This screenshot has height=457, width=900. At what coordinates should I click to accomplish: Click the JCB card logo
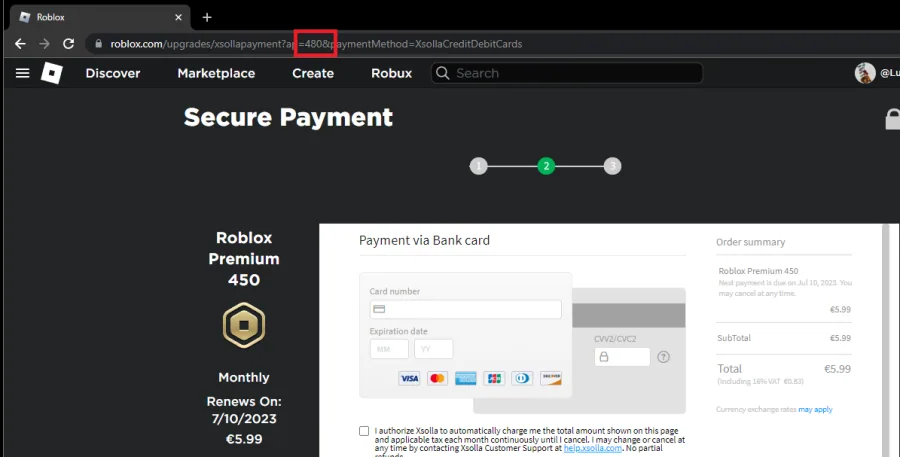coord(494,378)
